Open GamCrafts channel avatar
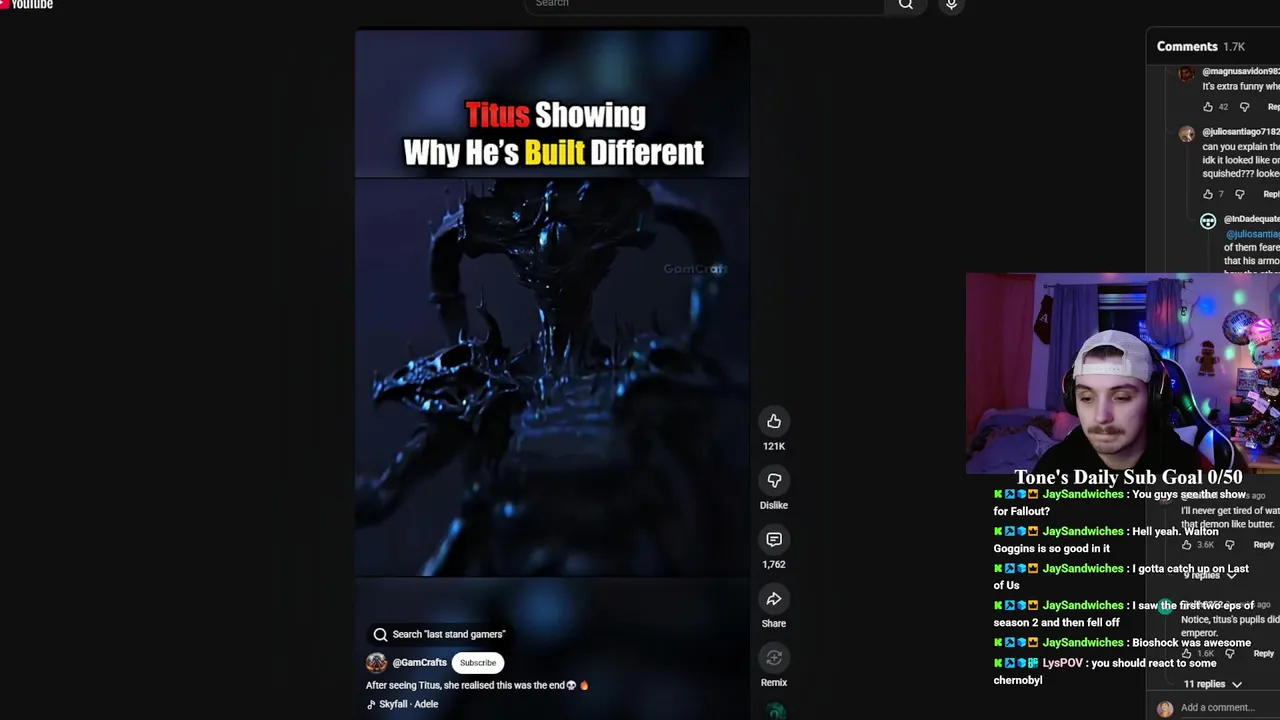Image resolution: width=1280 pixels, height=720 pixels. pyautogui.click(x=376, y=663)
